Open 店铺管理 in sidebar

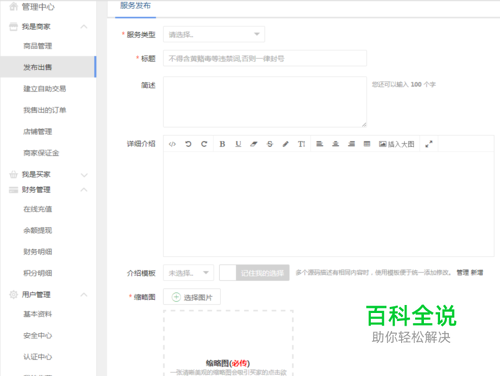[x=38, y=132]
